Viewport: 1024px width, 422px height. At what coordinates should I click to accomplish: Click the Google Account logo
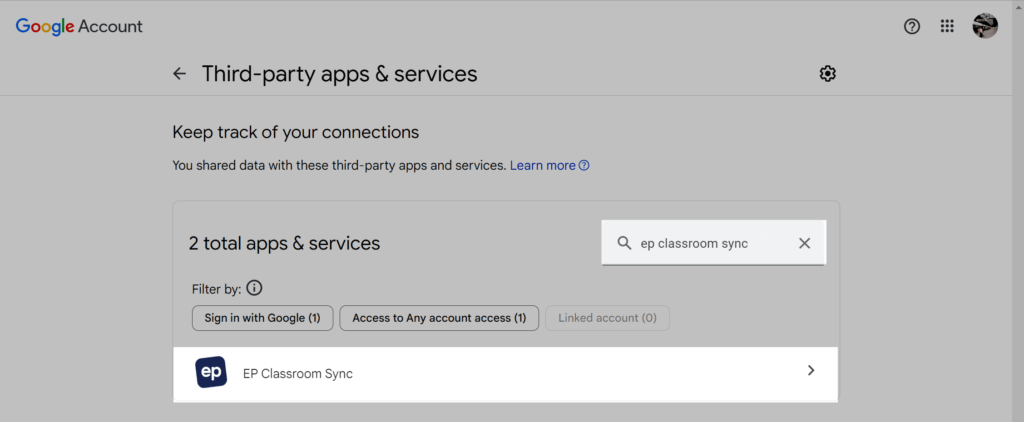pyautogui.click(x=79, y=27)
